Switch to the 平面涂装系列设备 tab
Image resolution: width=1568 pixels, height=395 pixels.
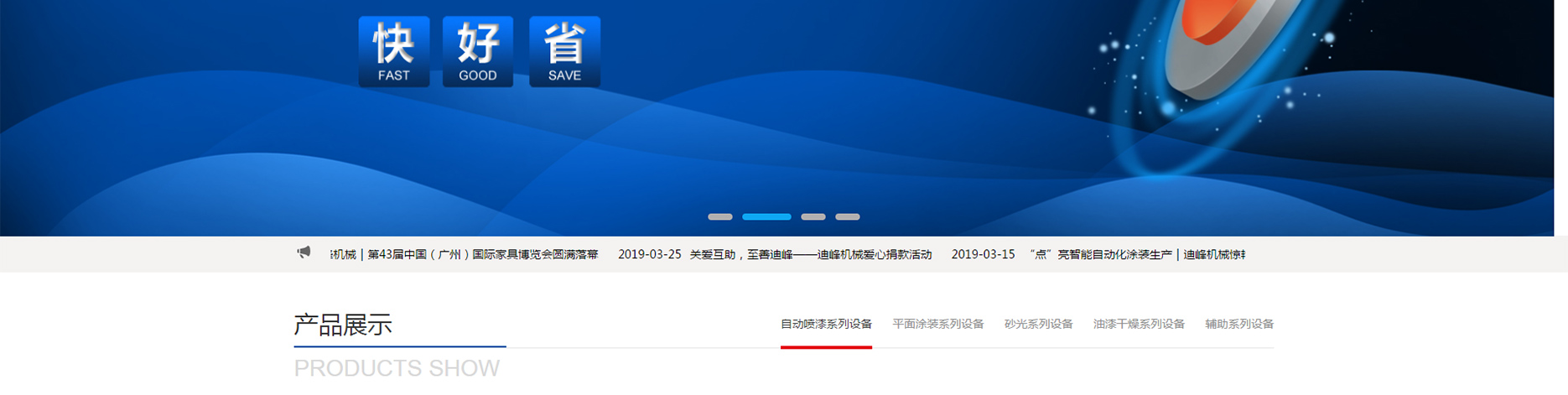(937, 325)
